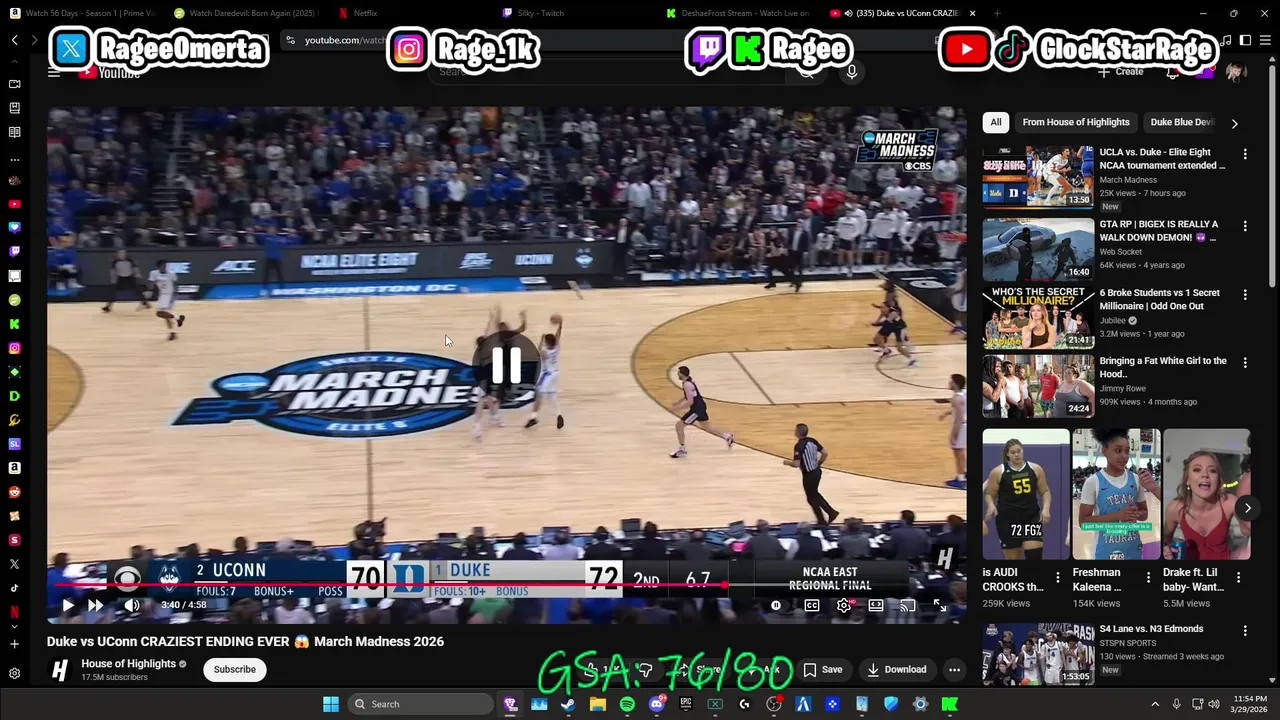Open Windows Start menu
The image size is (1280, 720).
330,704
